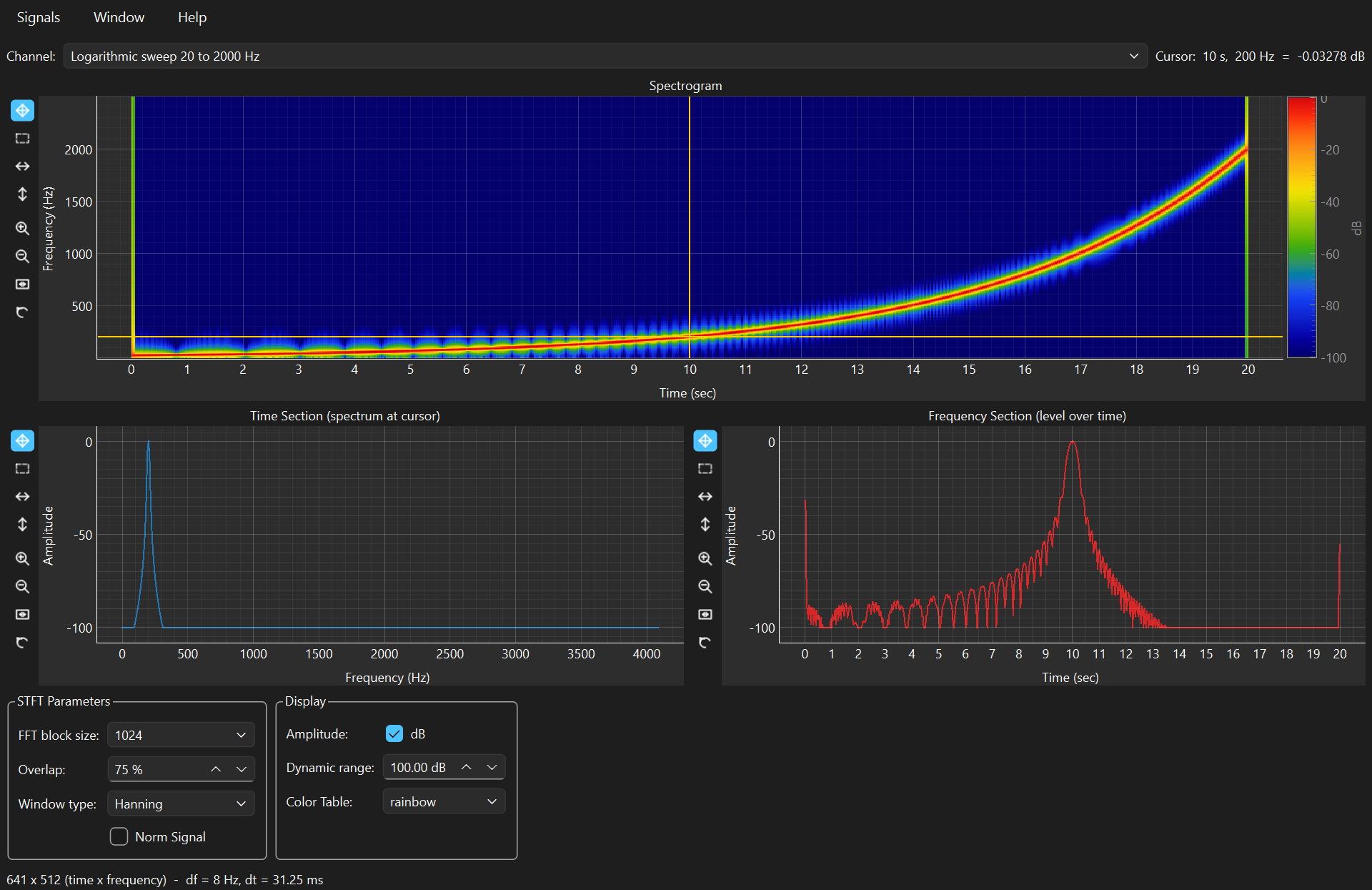Zoom in on Frequency Section plot

click(x=705, y=558)
